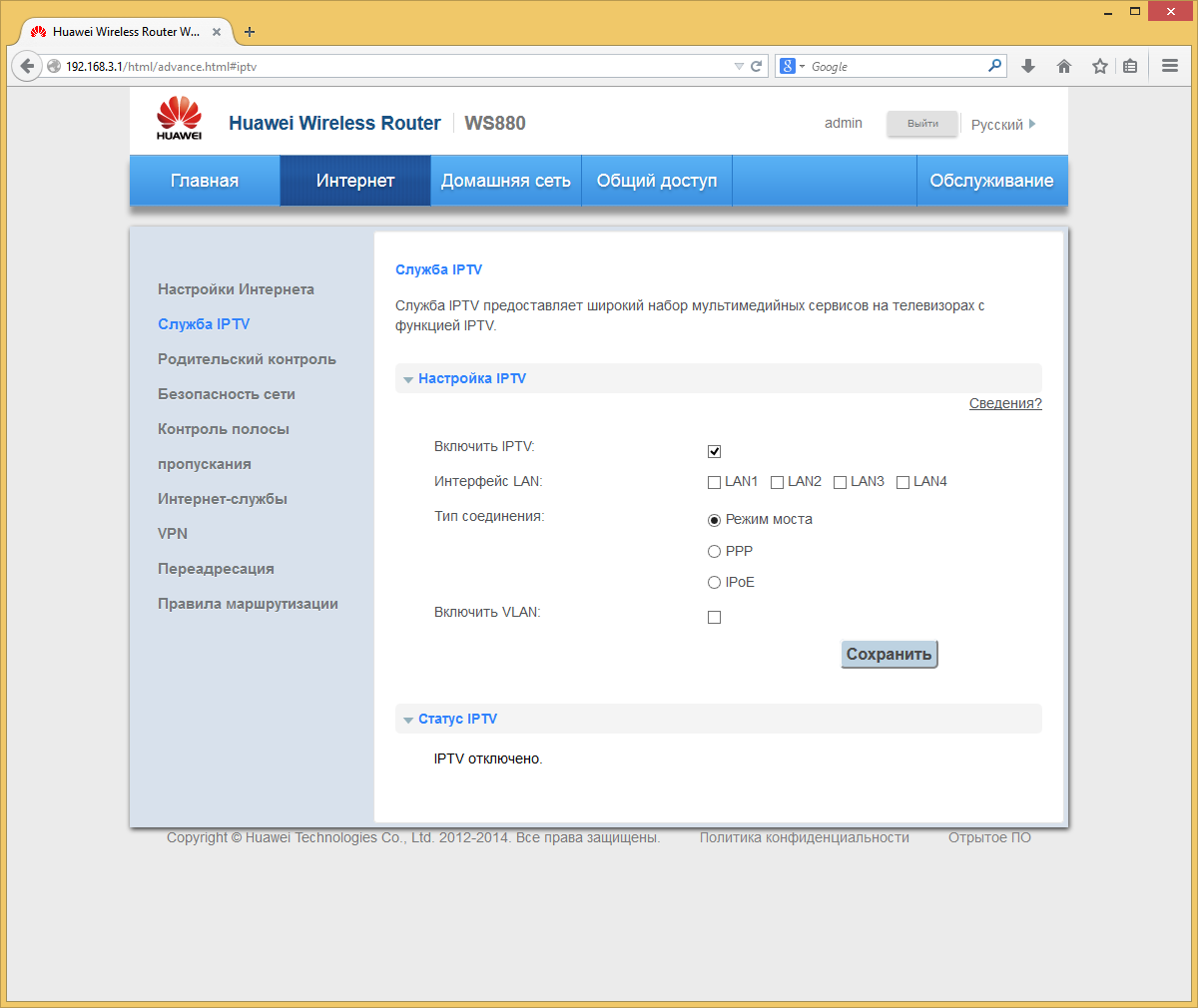Select the PPP connection type
This screenshot has width=1198, height=1008.
coord(714,551)
